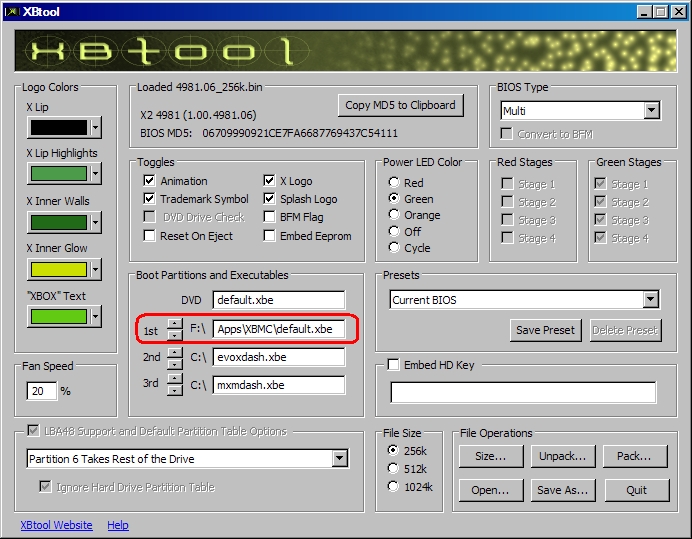Open X Lip Highlights color dropdown arrow
This screenshot has height=539, width=692.
95,173
